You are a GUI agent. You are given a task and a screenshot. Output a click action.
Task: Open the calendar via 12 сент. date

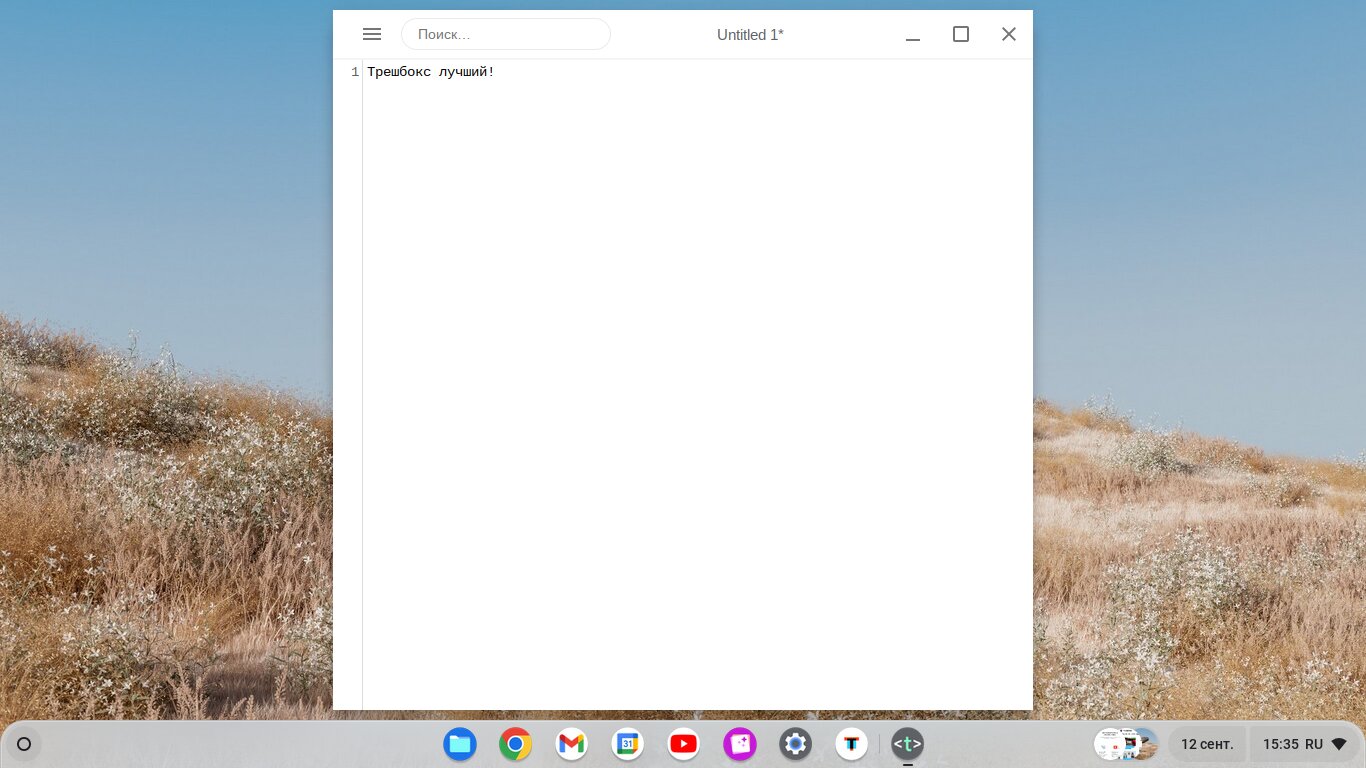pos(1207,744)
